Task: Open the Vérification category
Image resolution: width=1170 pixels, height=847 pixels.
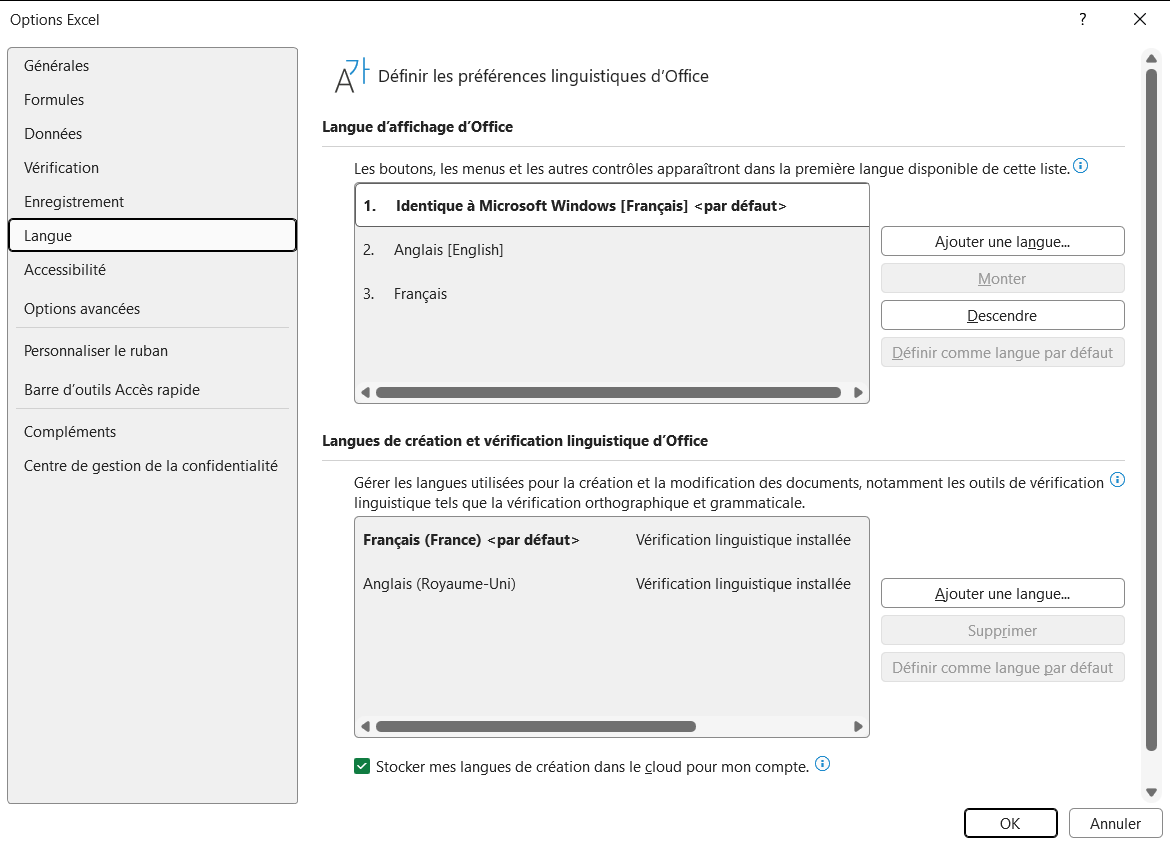Action: click(x=152, y=168)
